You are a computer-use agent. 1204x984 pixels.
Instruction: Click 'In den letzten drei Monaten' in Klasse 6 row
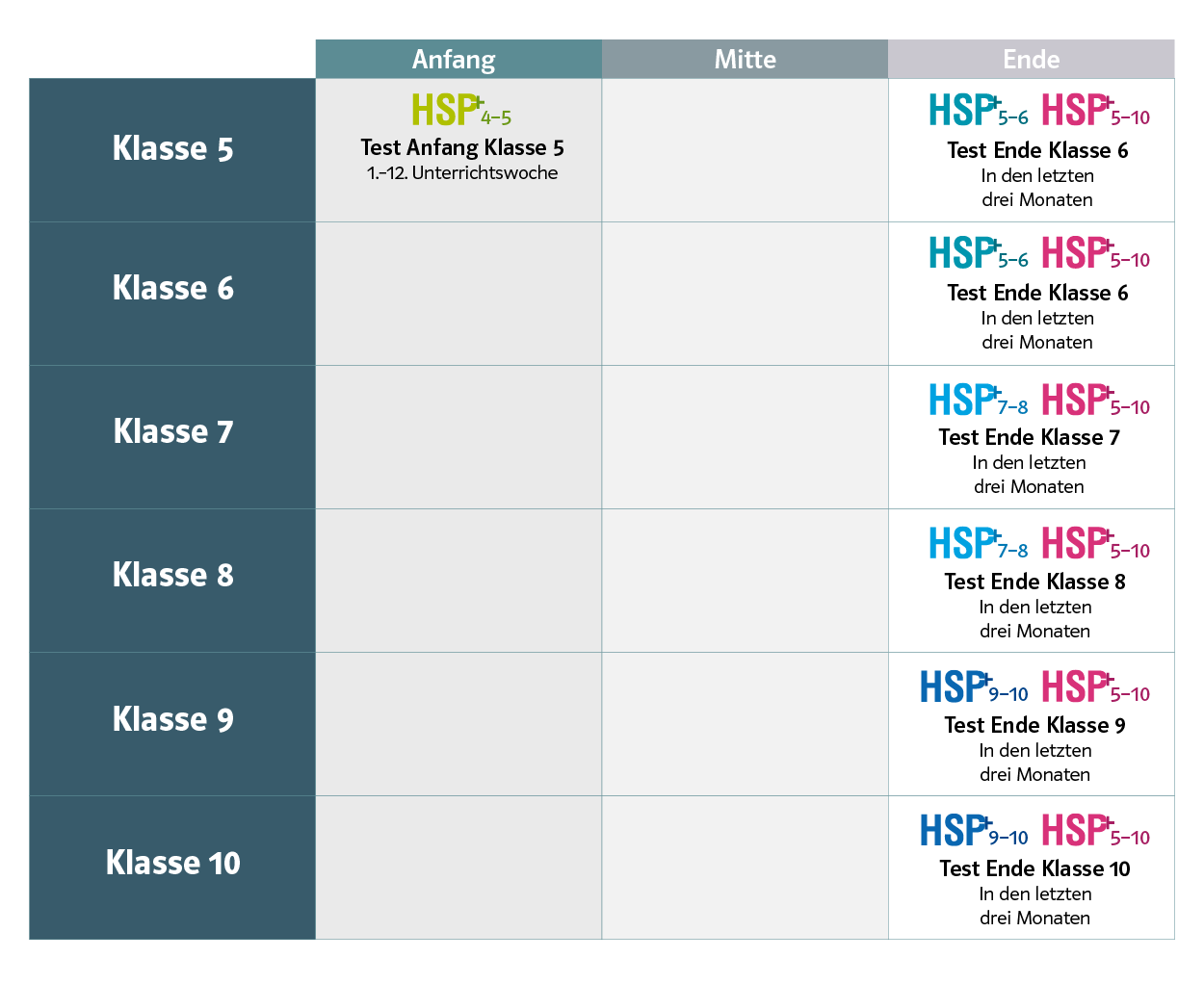(x=1037, y=330)
